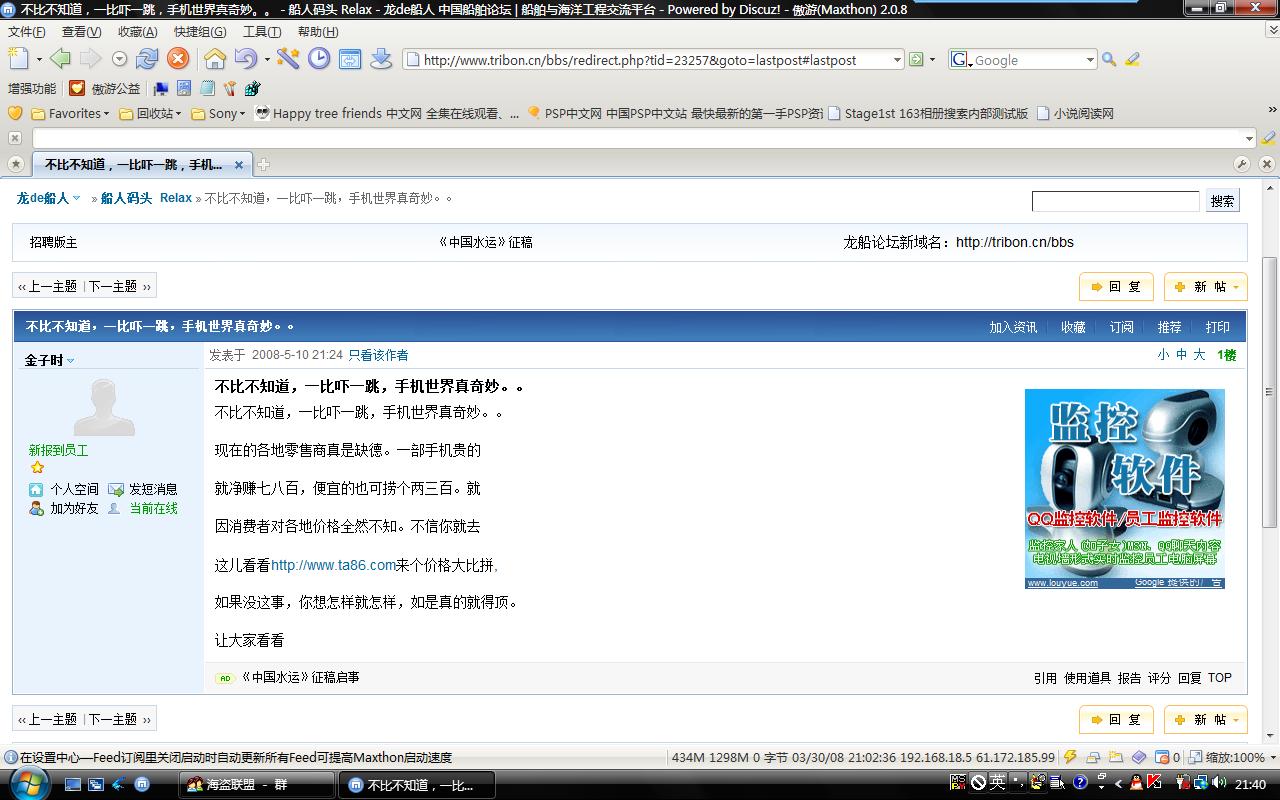Viewport: 1280px width, 800px height.
Task: Open the download manager icon
Action: pyautogui.click(x=381, y=59)
